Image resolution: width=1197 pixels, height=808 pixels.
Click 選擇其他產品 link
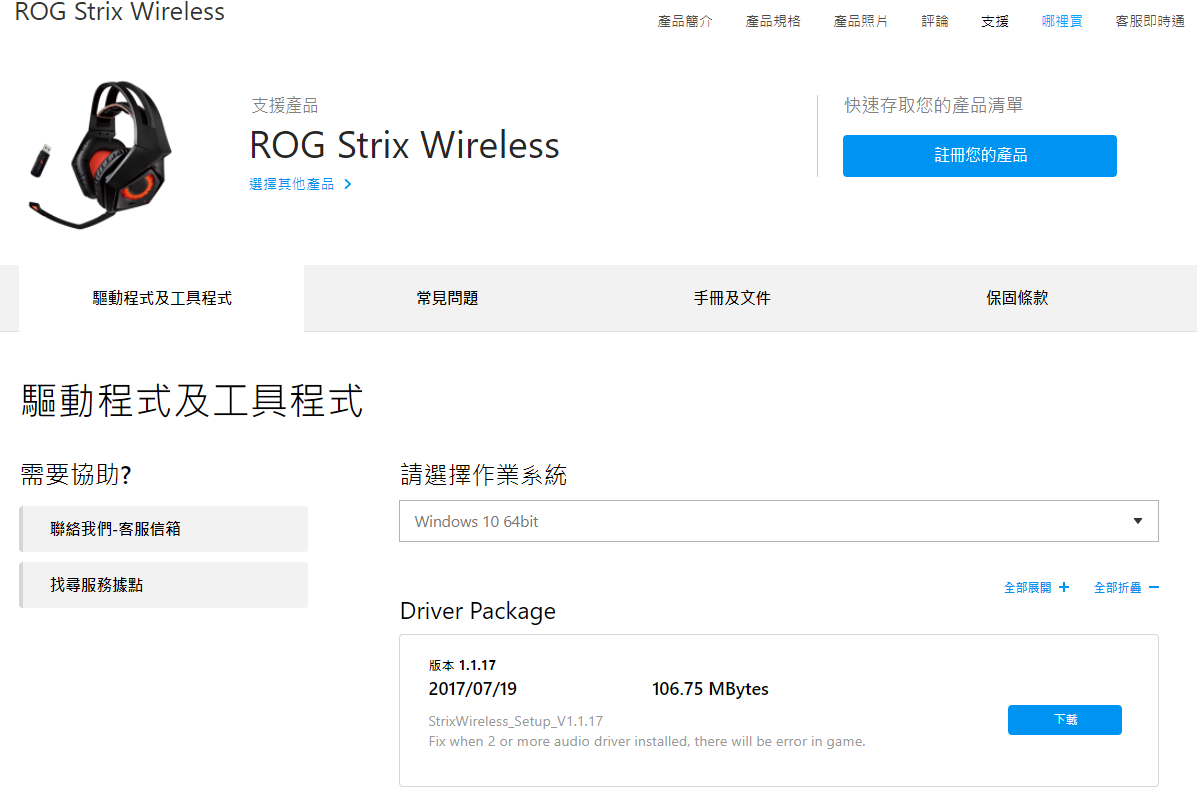[x=292, y=184]
